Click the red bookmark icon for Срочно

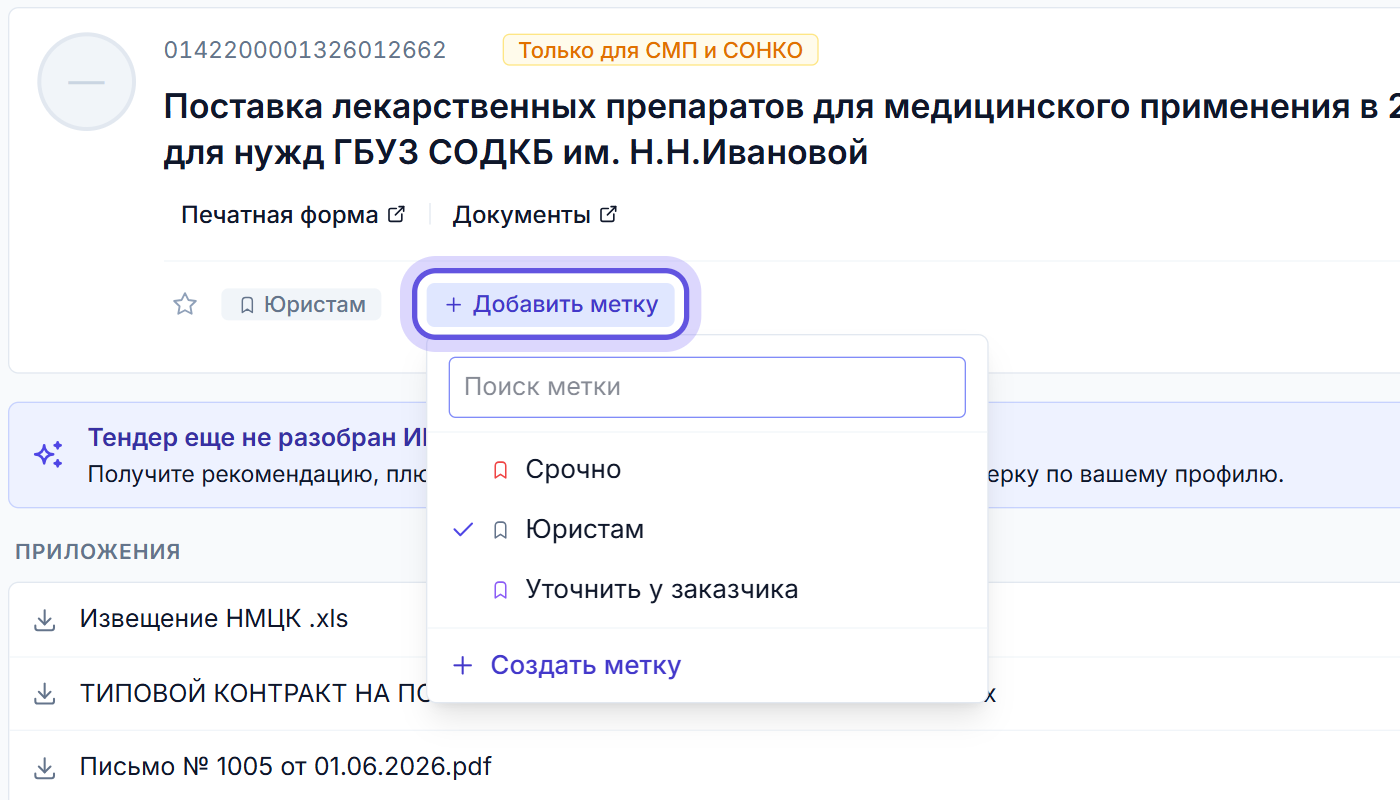[x=501, y=470]
